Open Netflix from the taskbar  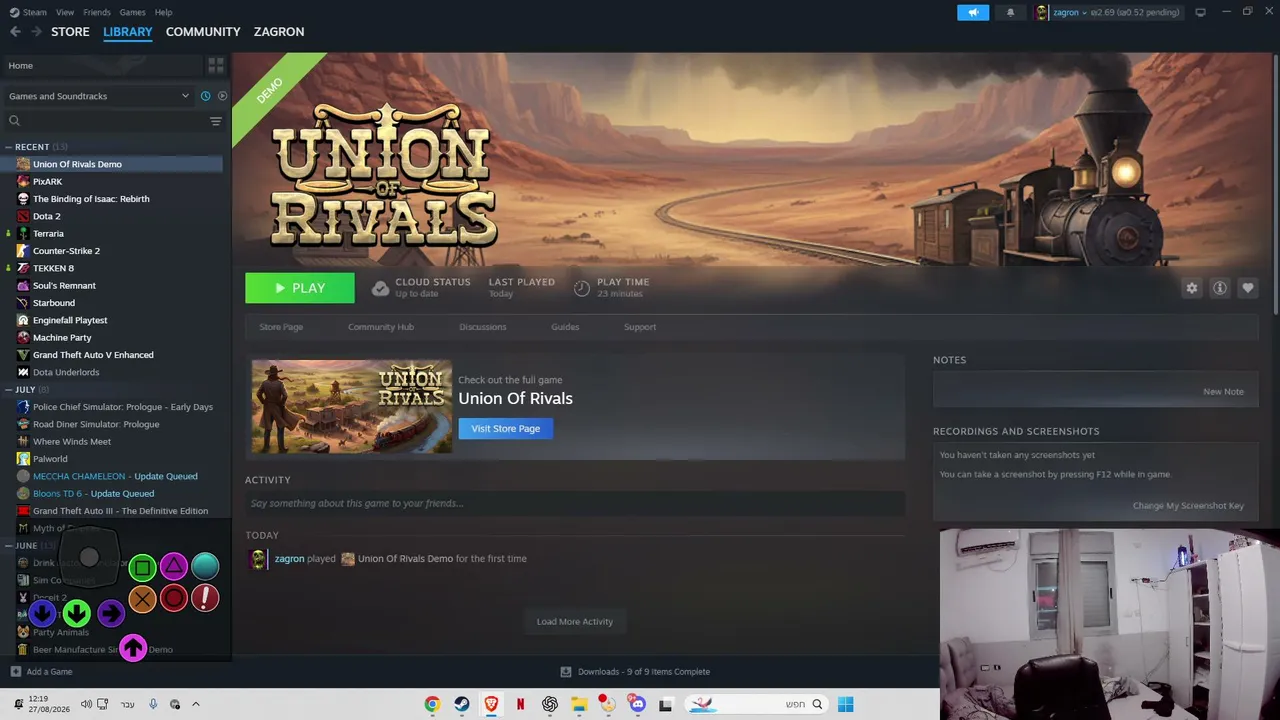[520, 704]
